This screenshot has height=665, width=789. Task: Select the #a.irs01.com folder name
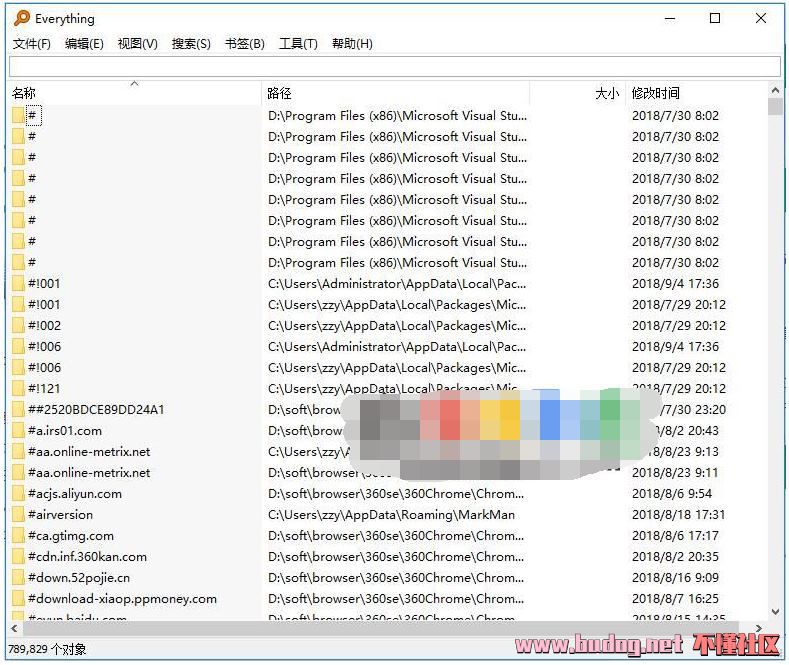(65, 431)
